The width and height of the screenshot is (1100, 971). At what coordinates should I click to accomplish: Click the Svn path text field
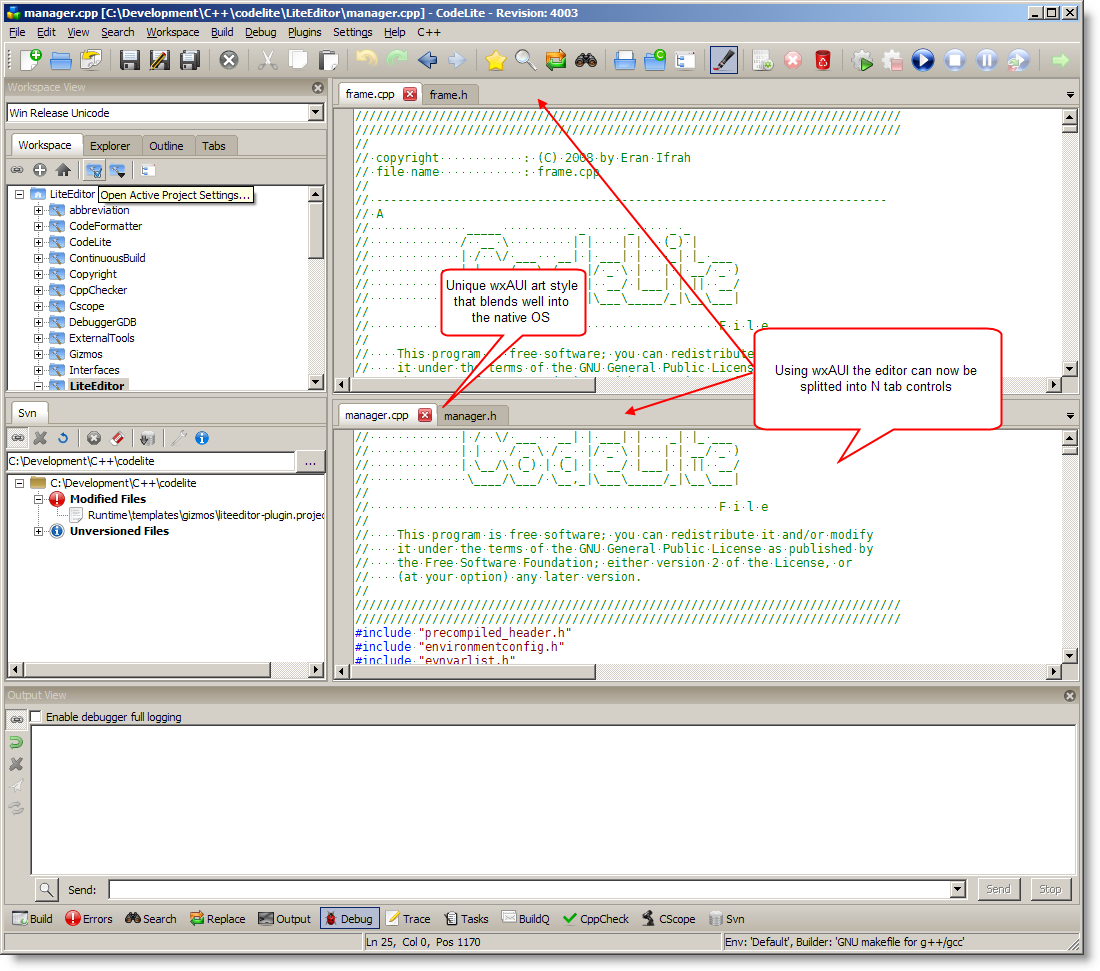151,462
